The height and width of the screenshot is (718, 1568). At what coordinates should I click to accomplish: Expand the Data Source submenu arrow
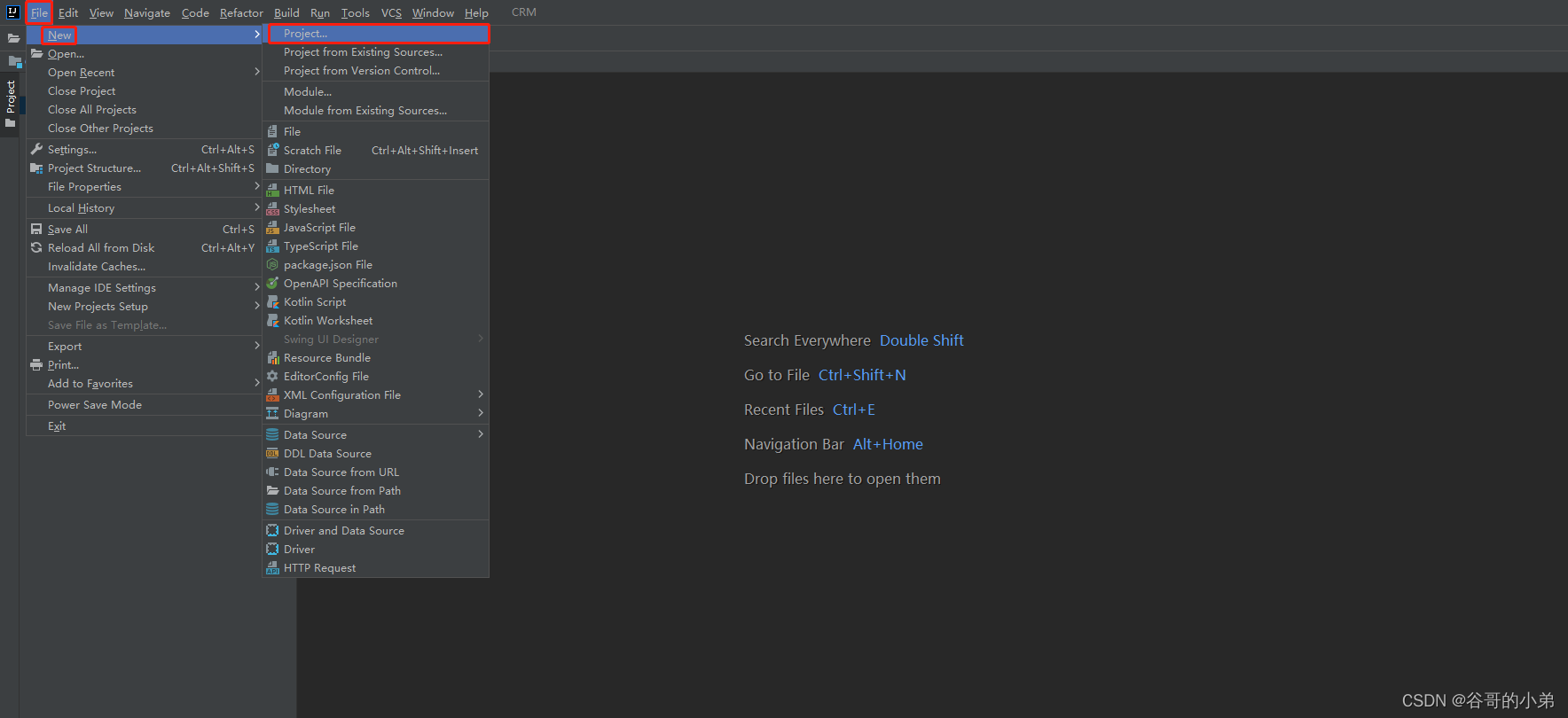point(481,434)
